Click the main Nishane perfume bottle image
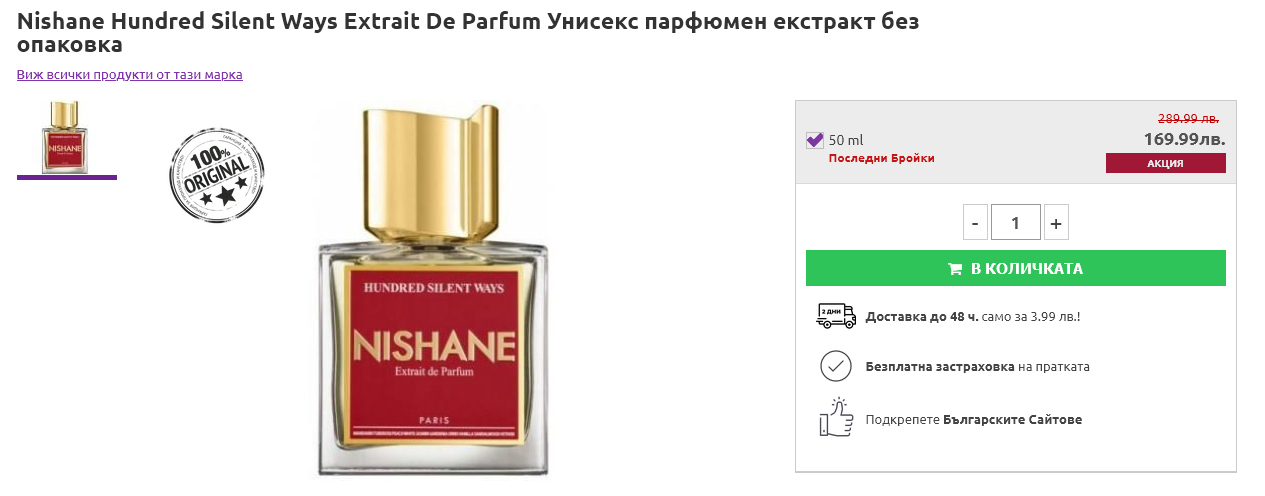The height and width of the screenshot is (496, 1265). click(x=433, y=290)
